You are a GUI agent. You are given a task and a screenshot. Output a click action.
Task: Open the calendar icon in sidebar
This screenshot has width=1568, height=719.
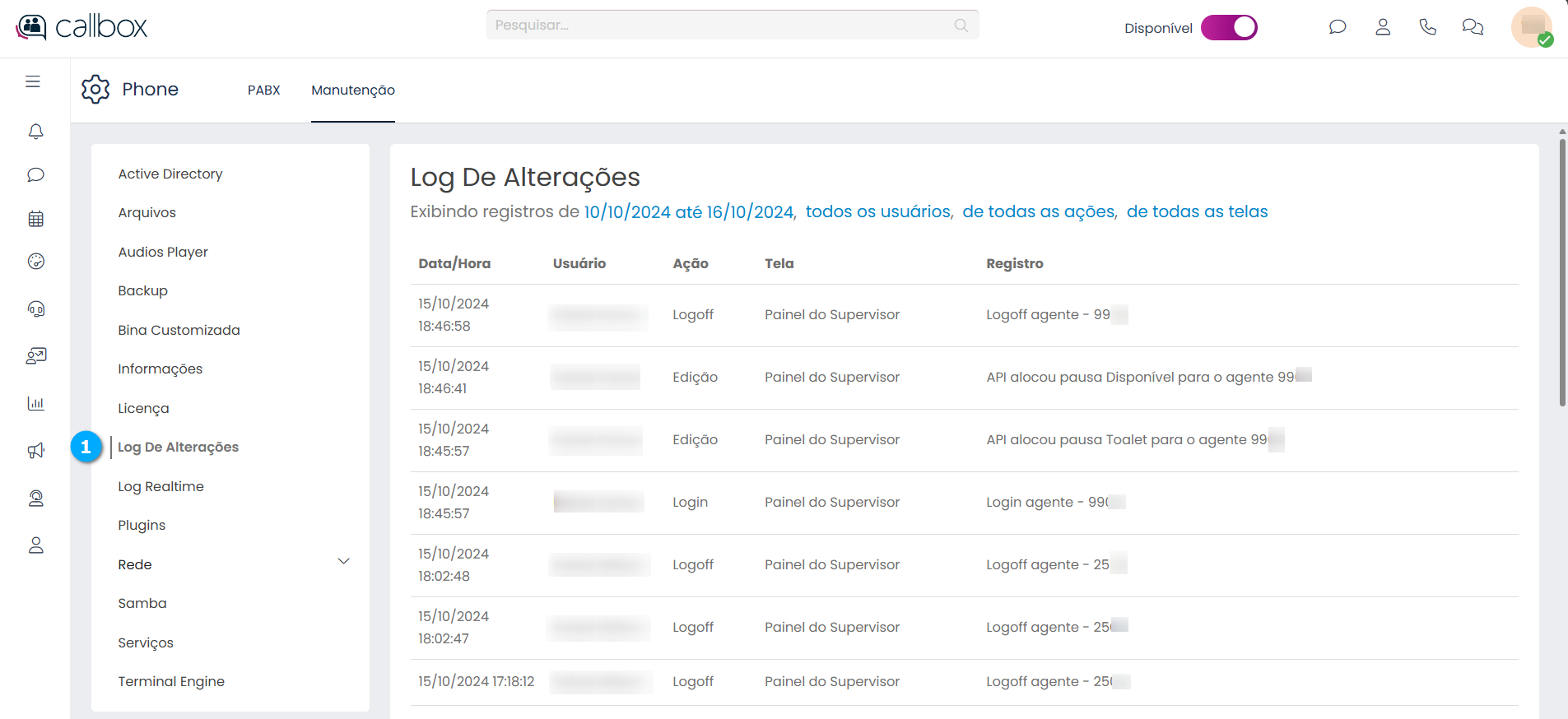(35, 219)
